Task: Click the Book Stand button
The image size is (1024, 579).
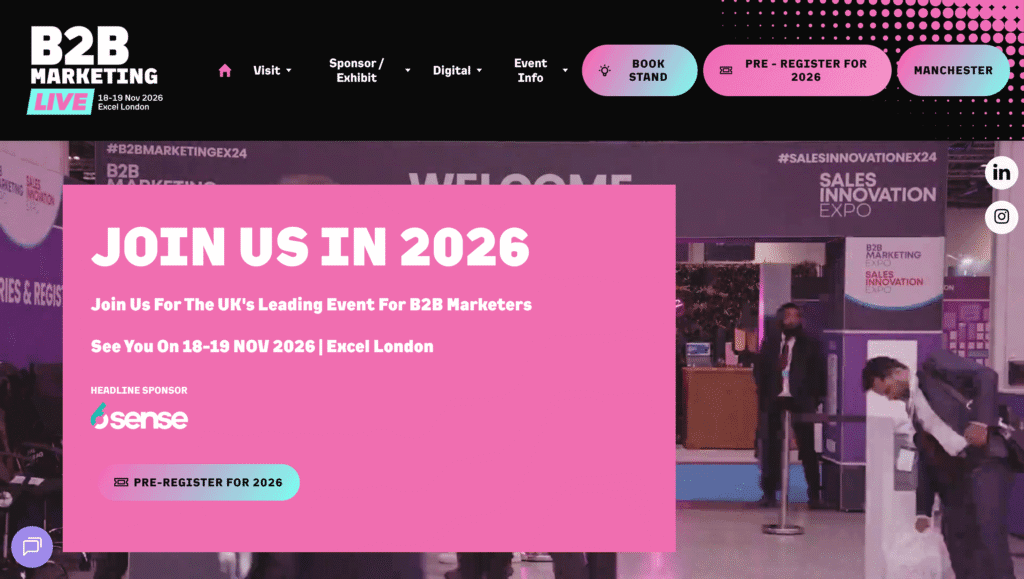Action: [x=639, y=70]
